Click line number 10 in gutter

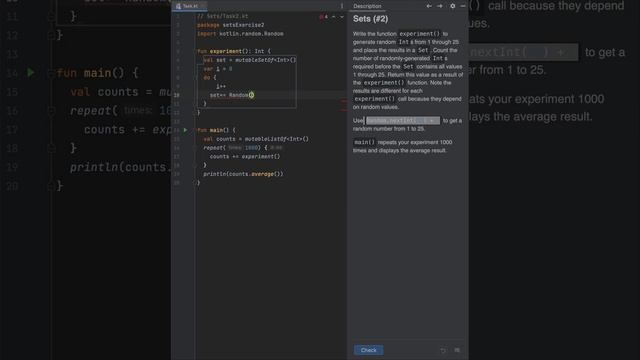tap(176, 95)
